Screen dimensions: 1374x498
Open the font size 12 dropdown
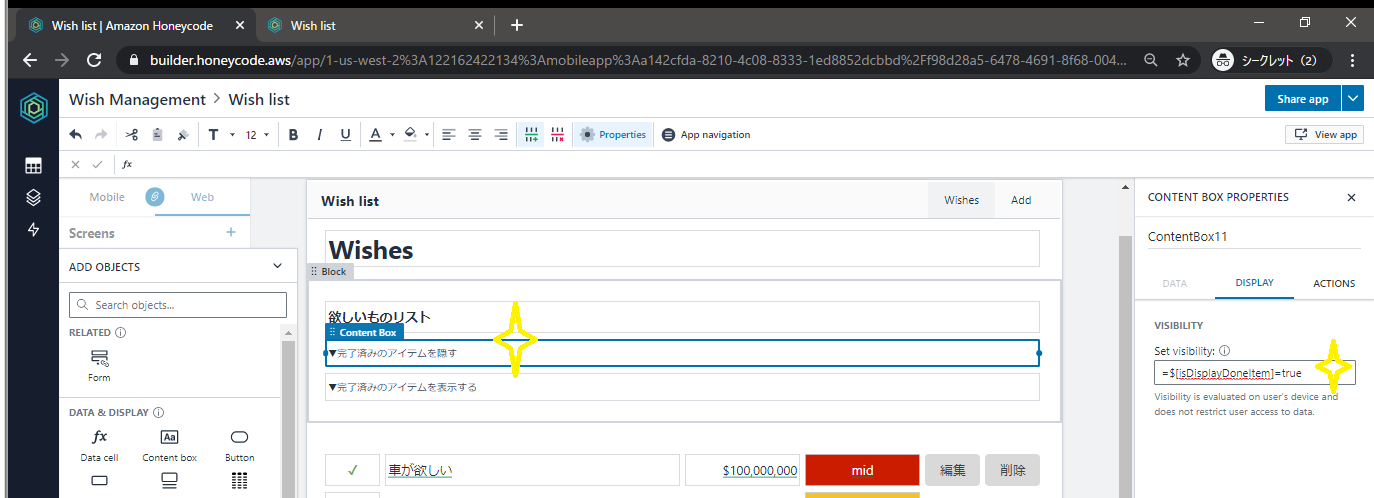pos(258,134)
